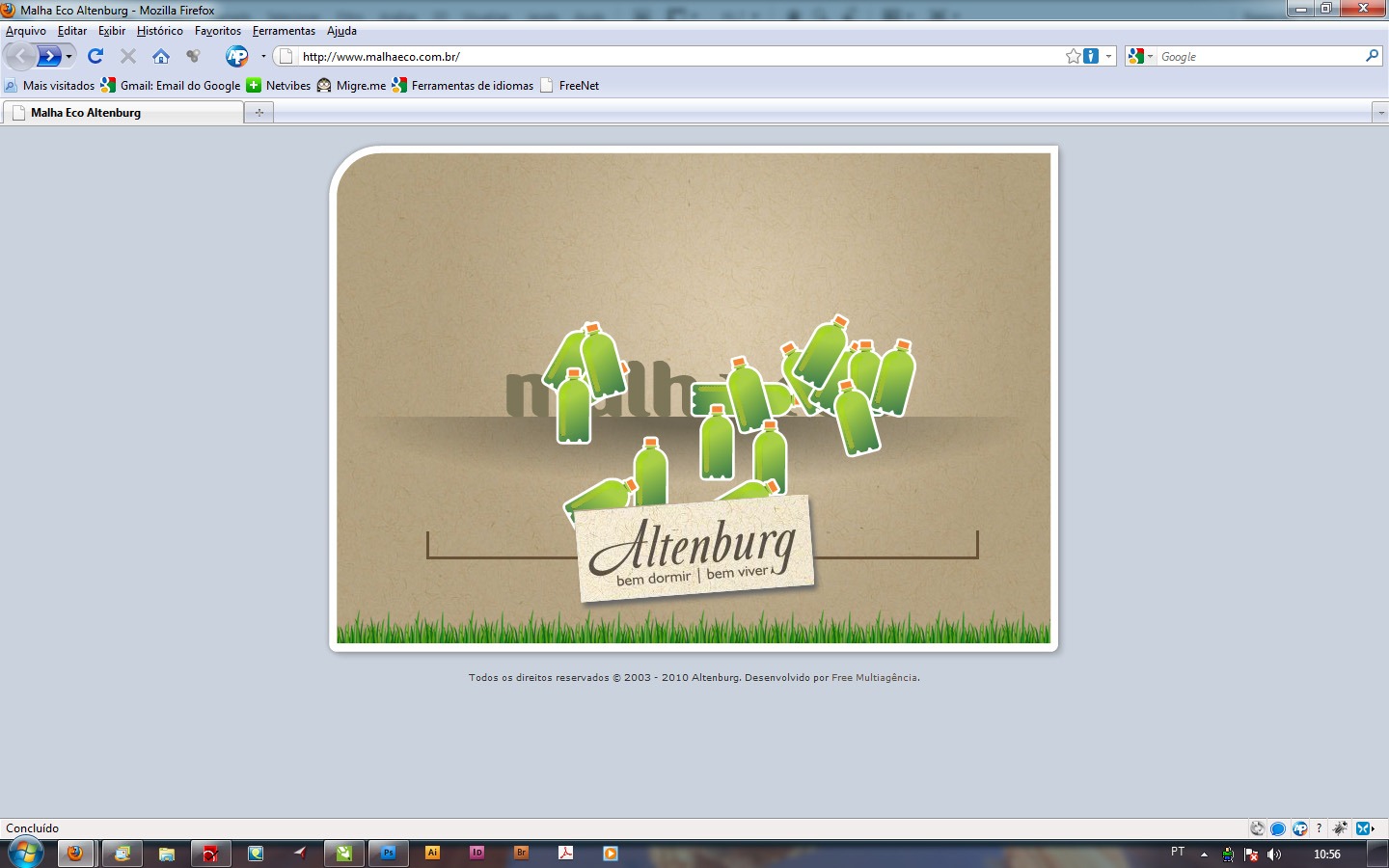
Task: Reload the current page
Action: click(x=95, y=56)
